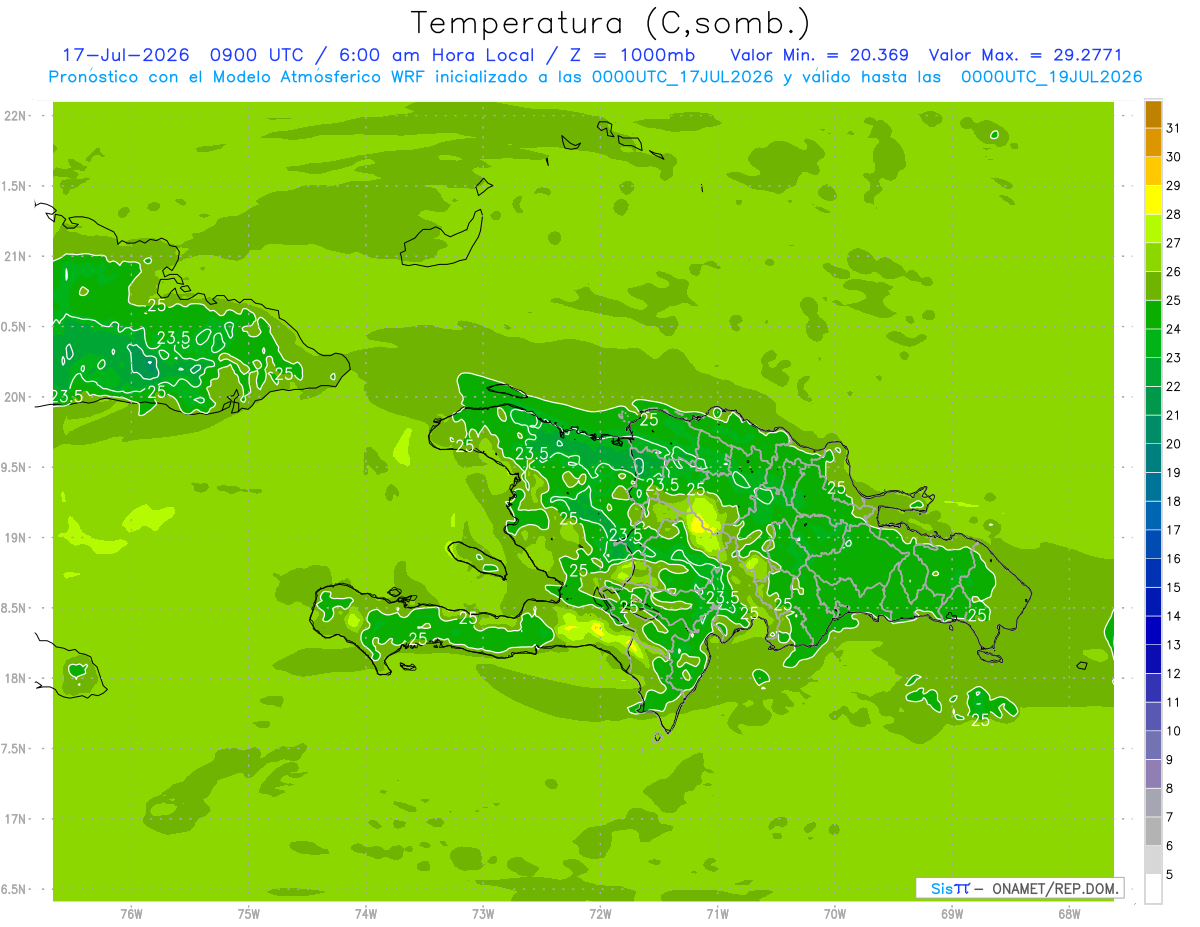1200x927 pixels.
Task: Click the "19N" latitude axis label
Action: (x=15, y=538)
